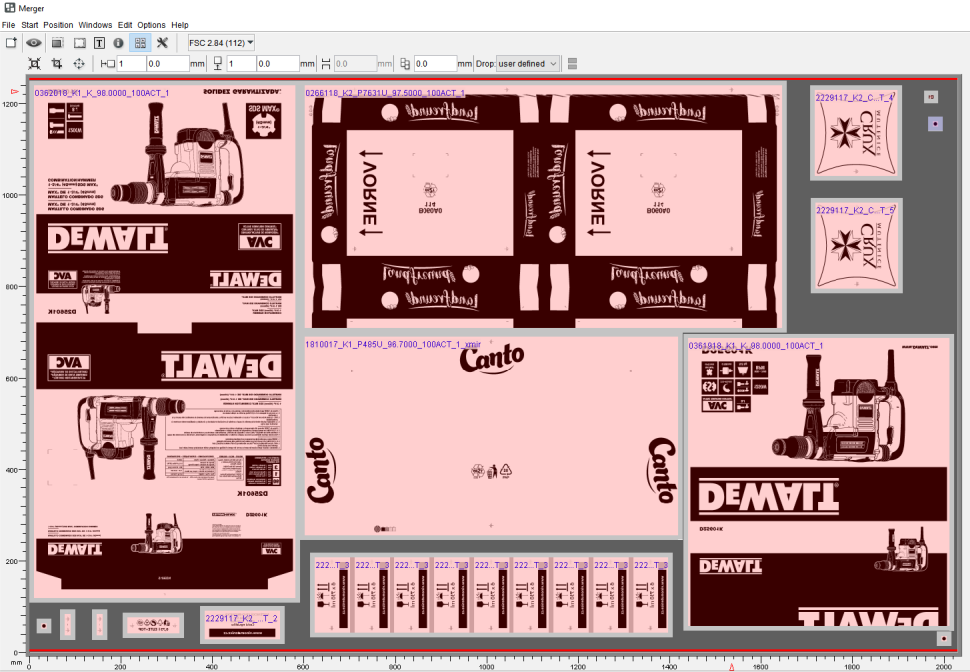The image size is (970, 672).
Task: Click the stacked bars icon after Drop
Action: [572, 64]
